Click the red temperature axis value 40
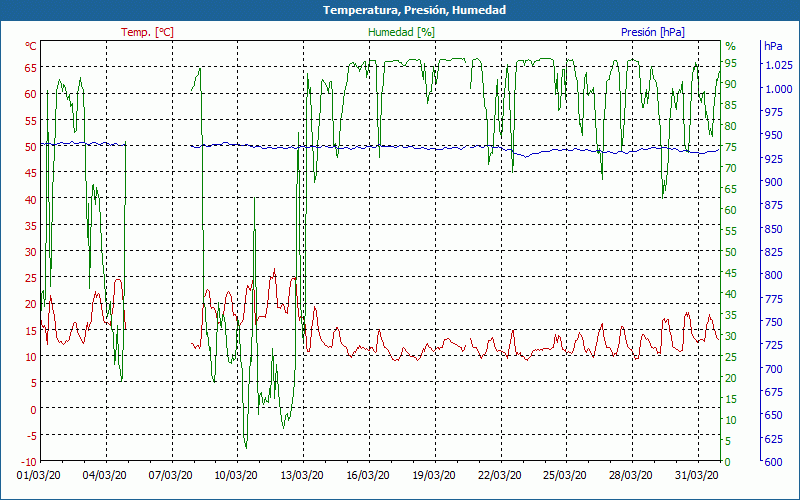This screenshot has height=500, width=800. 31,199
